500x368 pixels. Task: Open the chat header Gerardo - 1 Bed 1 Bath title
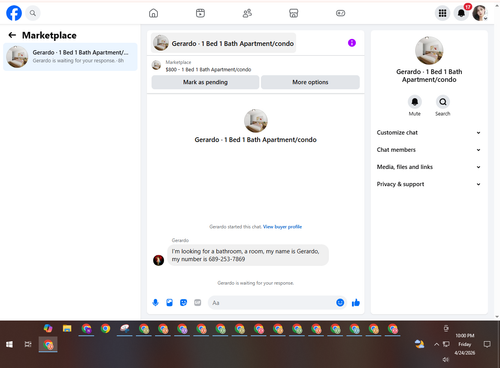click(x=223, y=43)
